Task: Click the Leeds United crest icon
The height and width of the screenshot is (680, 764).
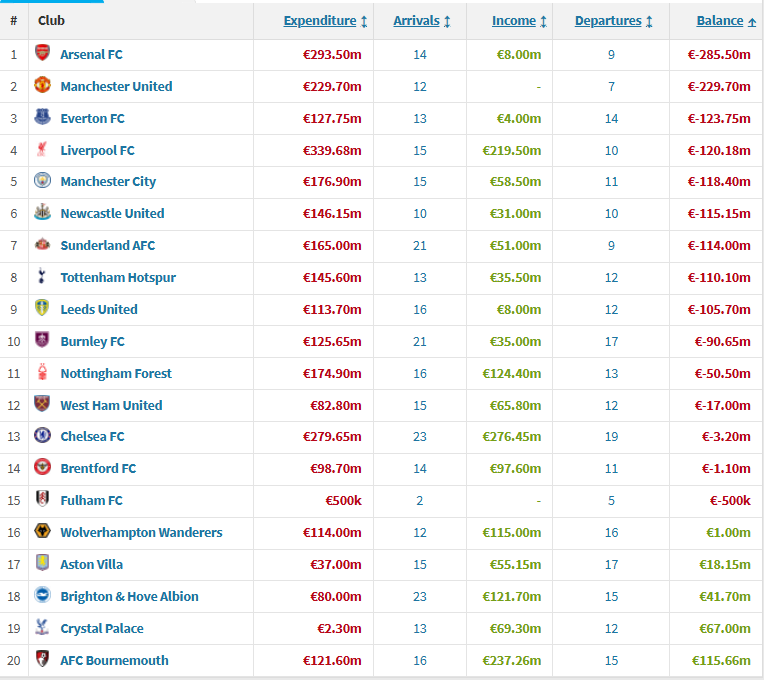Action: (42, 308)
